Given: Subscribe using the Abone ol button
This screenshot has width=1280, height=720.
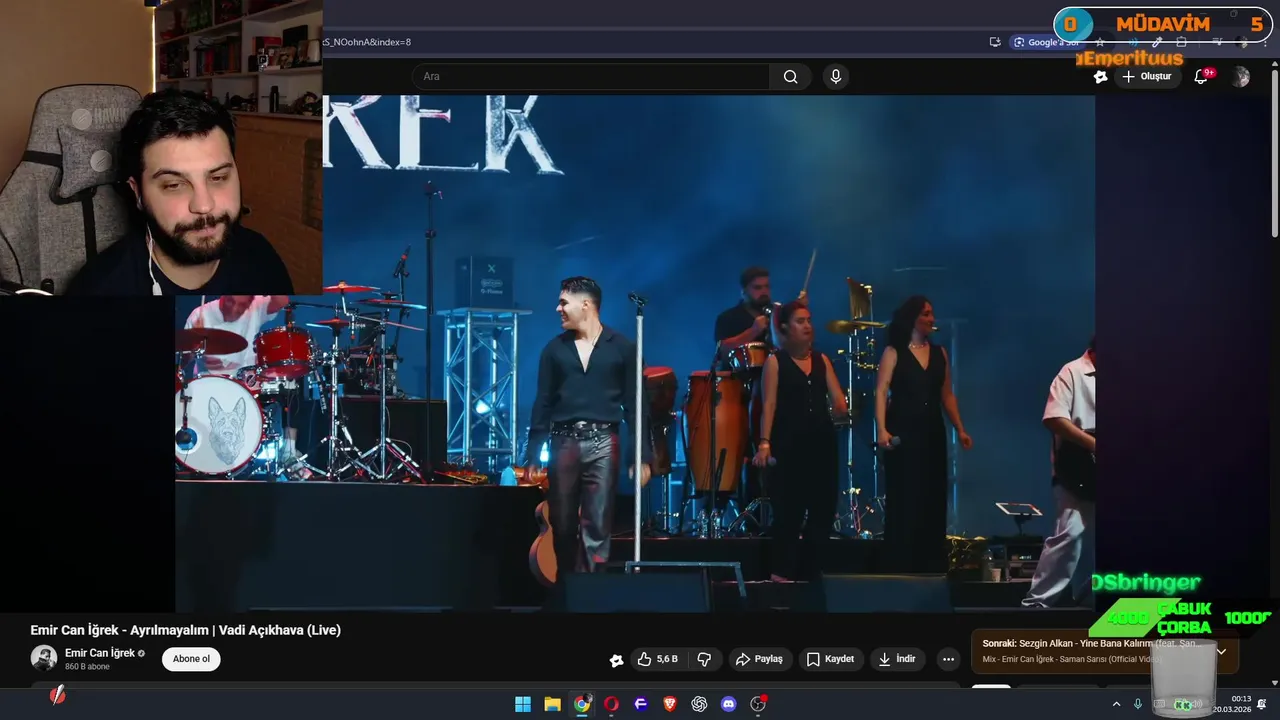Looking at the screenshot, I should coord(191,659).
